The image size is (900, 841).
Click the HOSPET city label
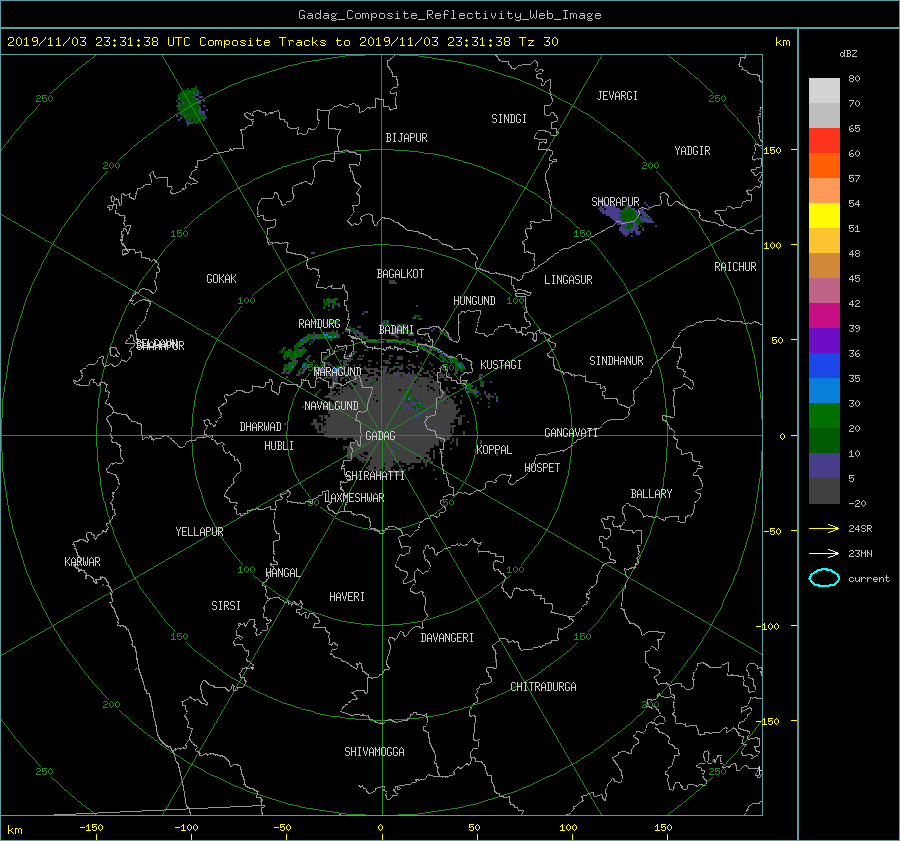[x=542, y=468]
